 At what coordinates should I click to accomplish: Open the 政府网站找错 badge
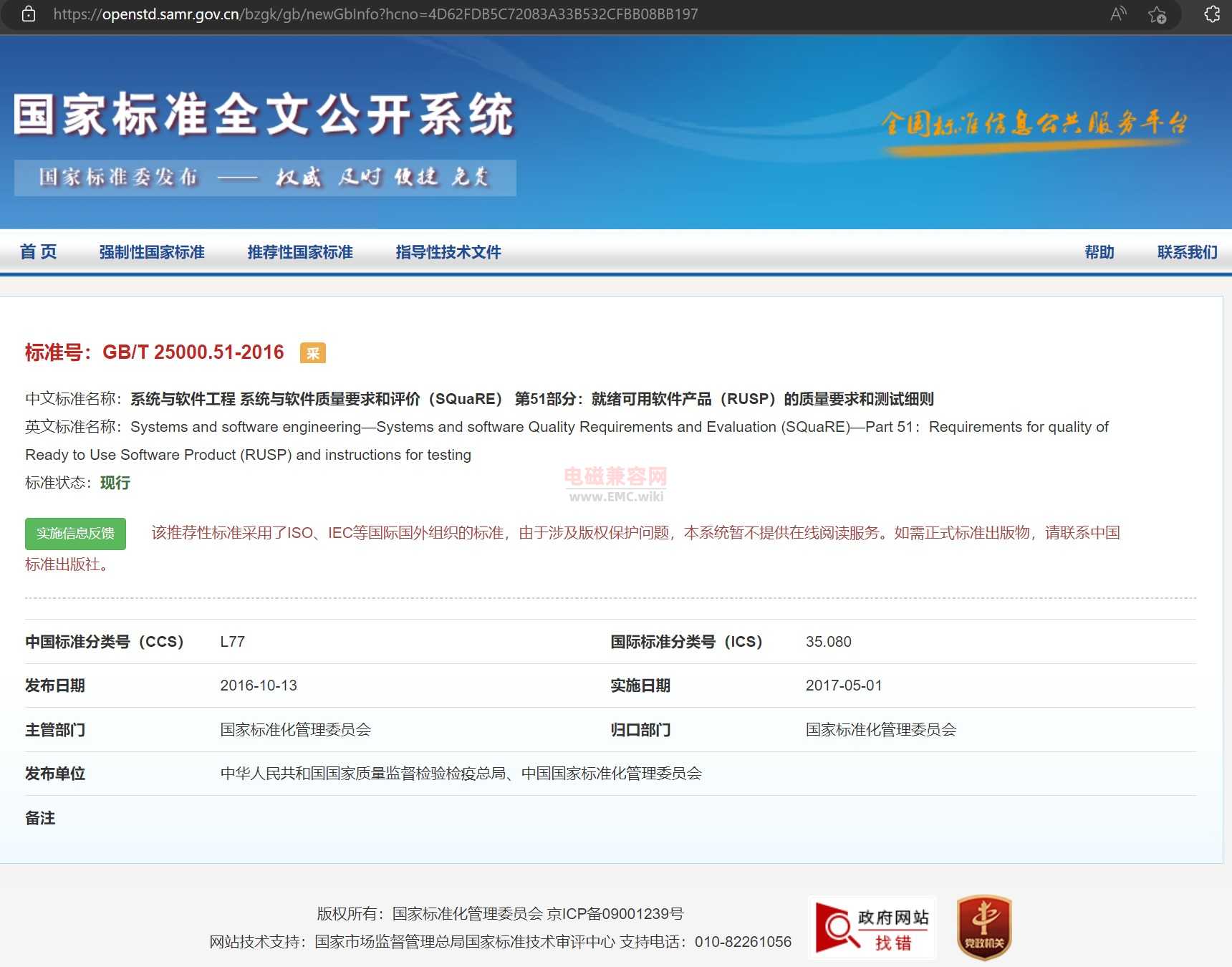[872, 928]
